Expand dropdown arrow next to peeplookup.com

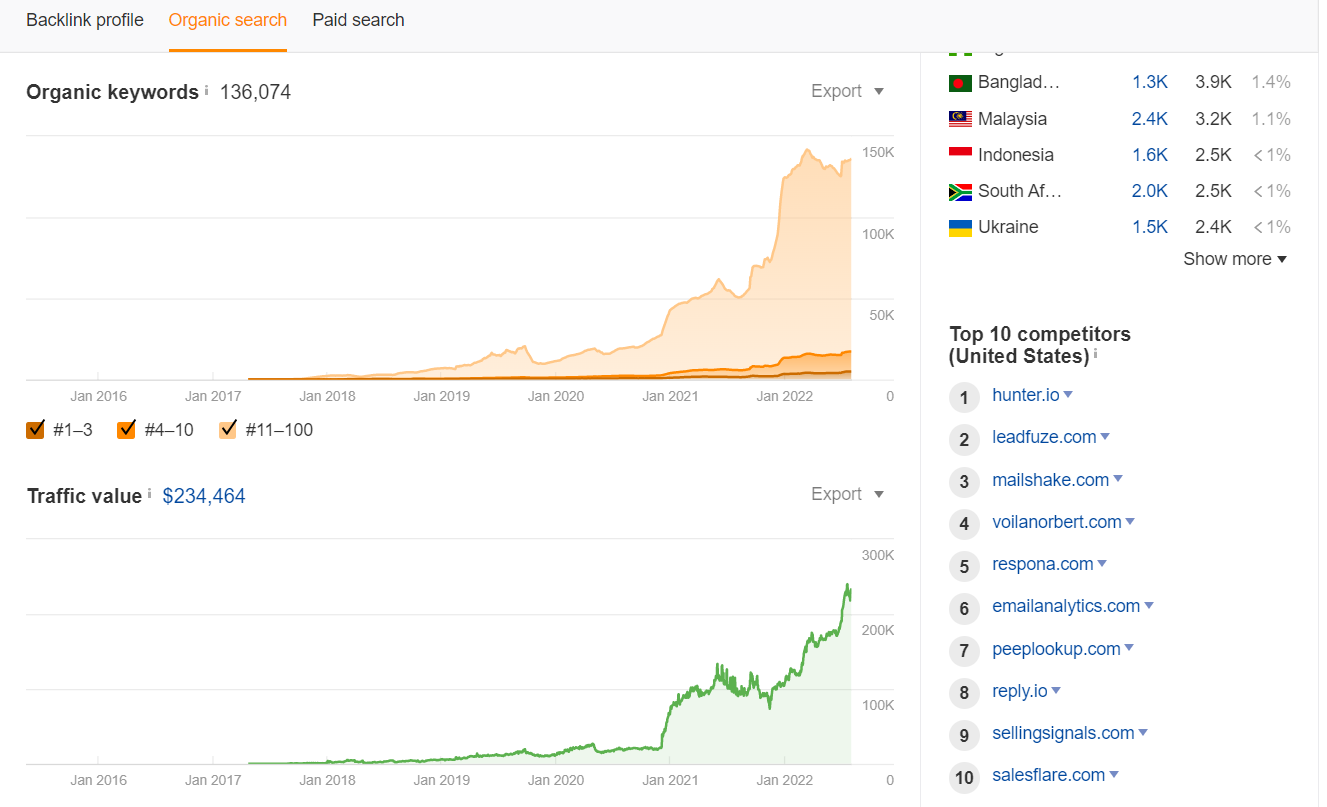point(1129,648)
